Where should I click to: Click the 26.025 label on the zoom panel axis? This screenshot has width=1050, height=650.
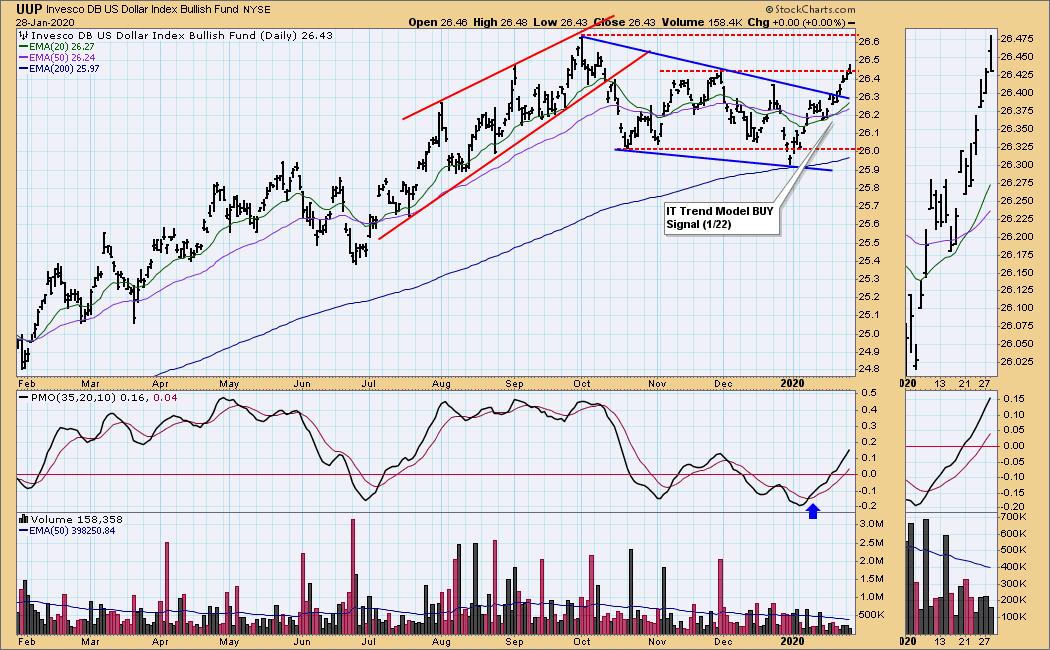tap(1016, 361)
